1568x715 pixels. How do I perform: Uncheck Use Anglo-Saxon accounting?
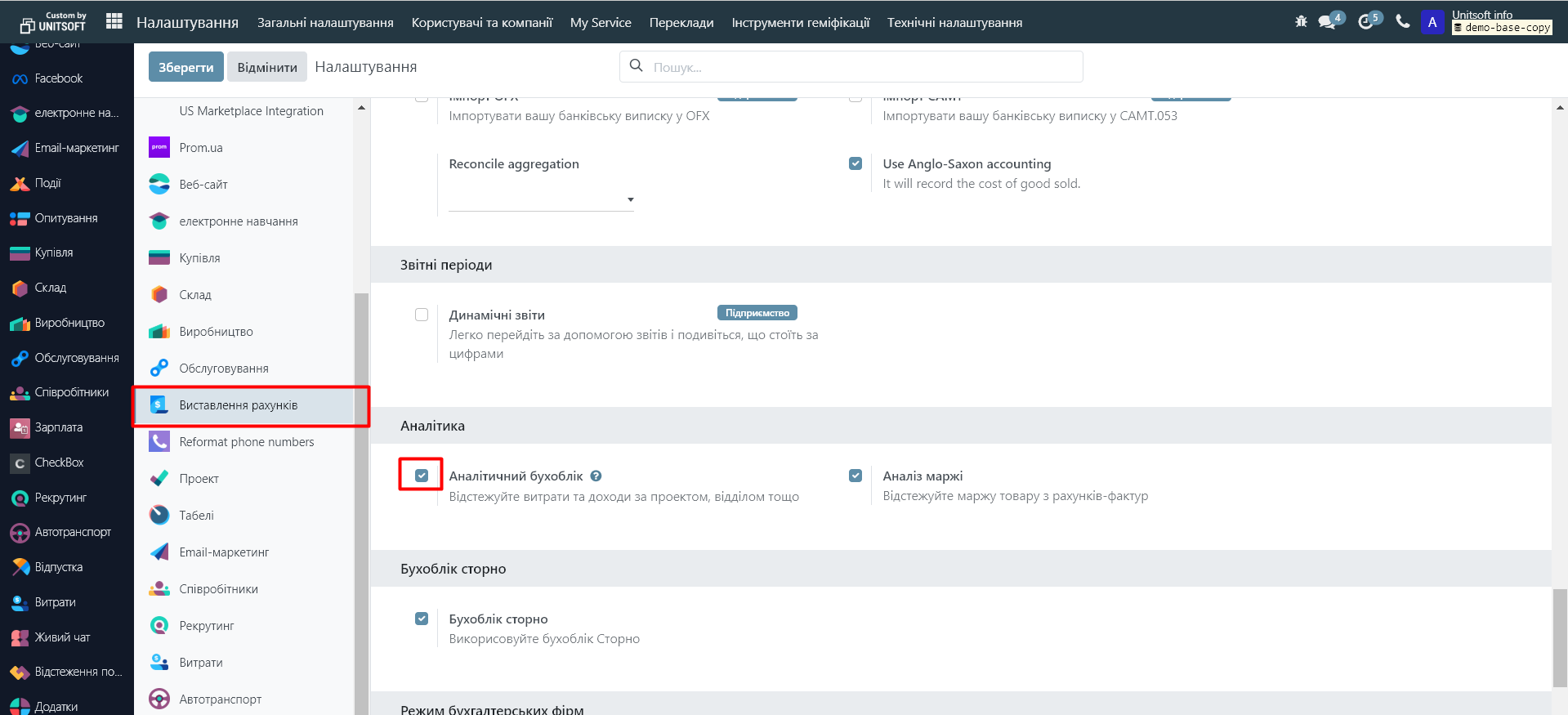[855, 163]
